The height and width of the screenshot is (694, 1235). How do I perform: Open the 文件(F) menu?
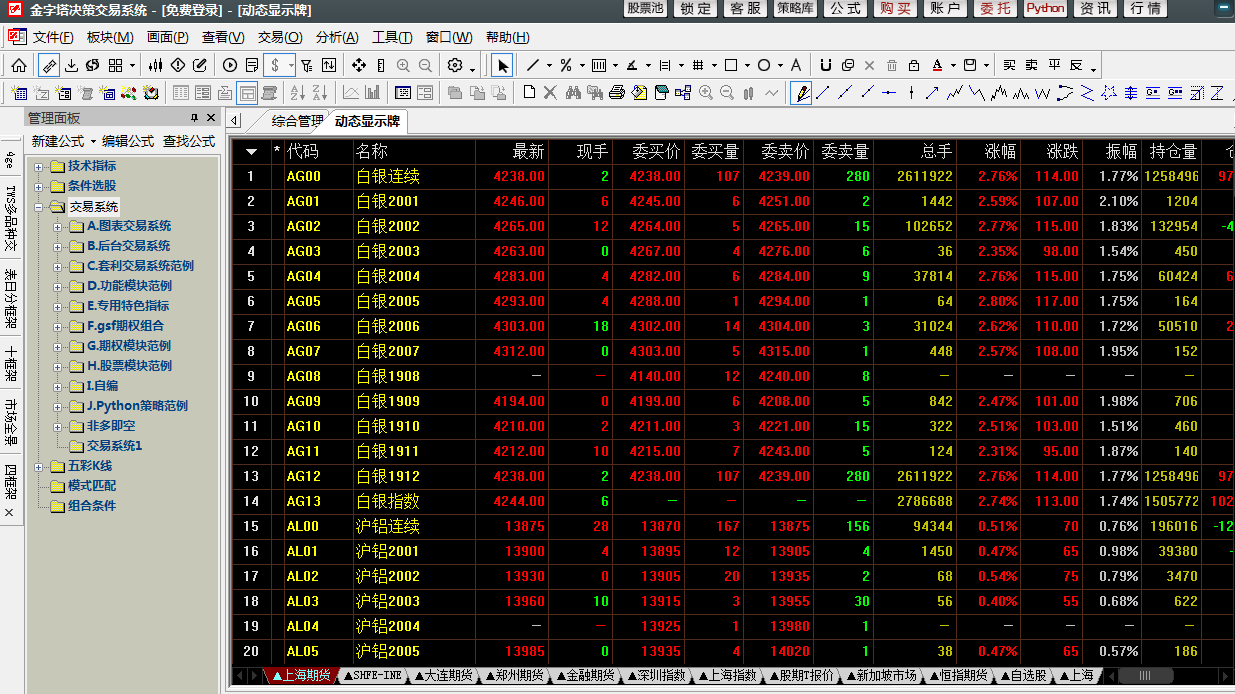click(53, 37)
